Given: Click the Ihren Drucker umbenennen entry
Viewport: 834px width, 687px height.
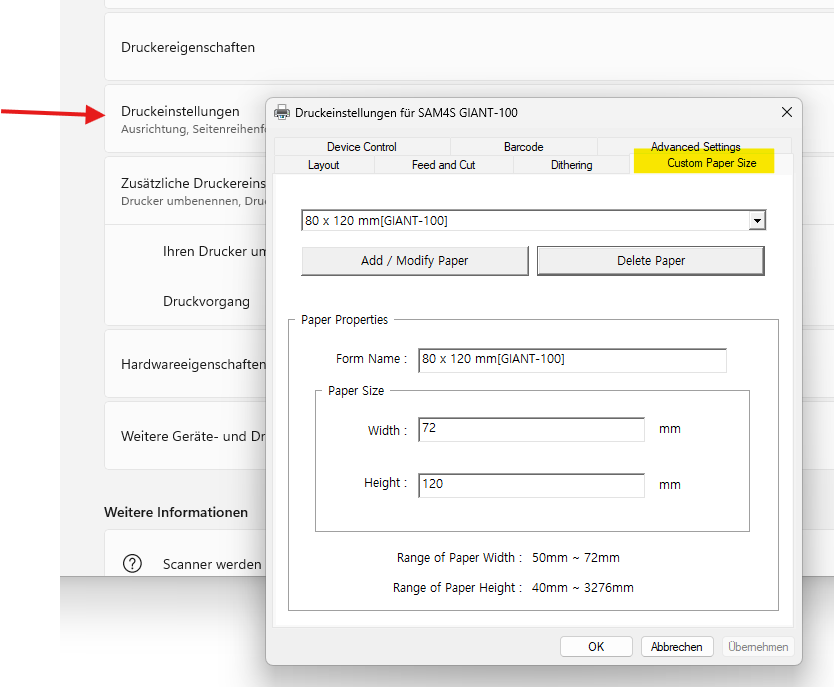Looking at the screenshot, I should (214, 252).
